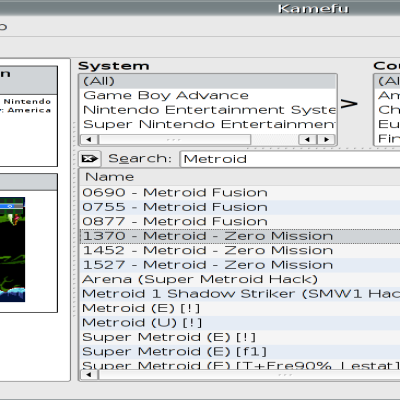Image resolution: width=400 pixels, height=400 pixels.
Task: Click inside the Search field containing Metroid
Action: [290, 159]
